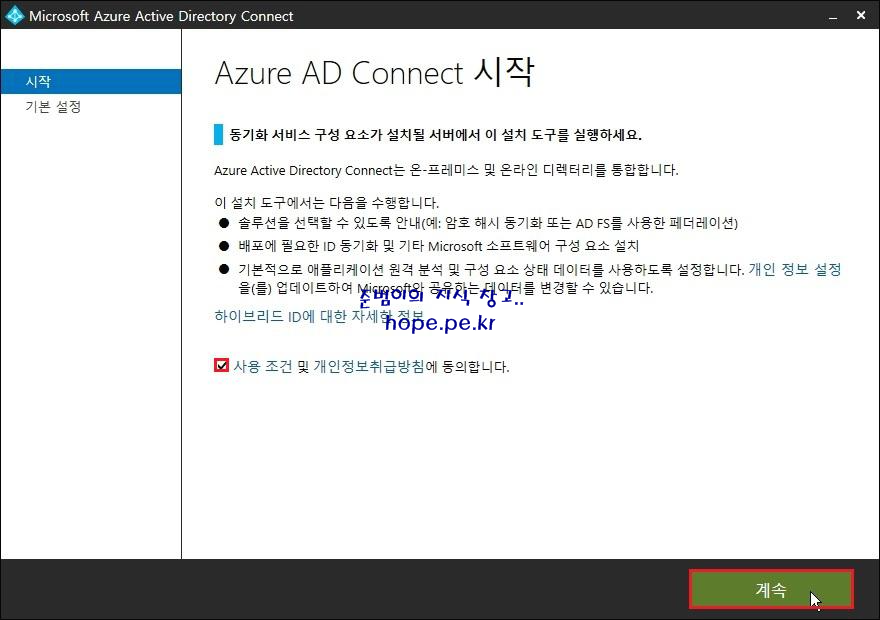Open 하이브리드 ID에 대한 자세한 정보 link
Screen dimensions: 880x620
[319, 316]
